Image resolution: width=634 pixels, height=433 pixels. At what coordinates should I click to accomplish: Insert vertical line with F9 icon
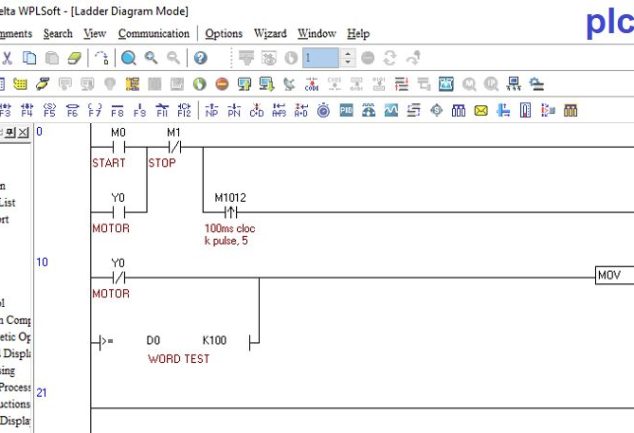(139, 110)
